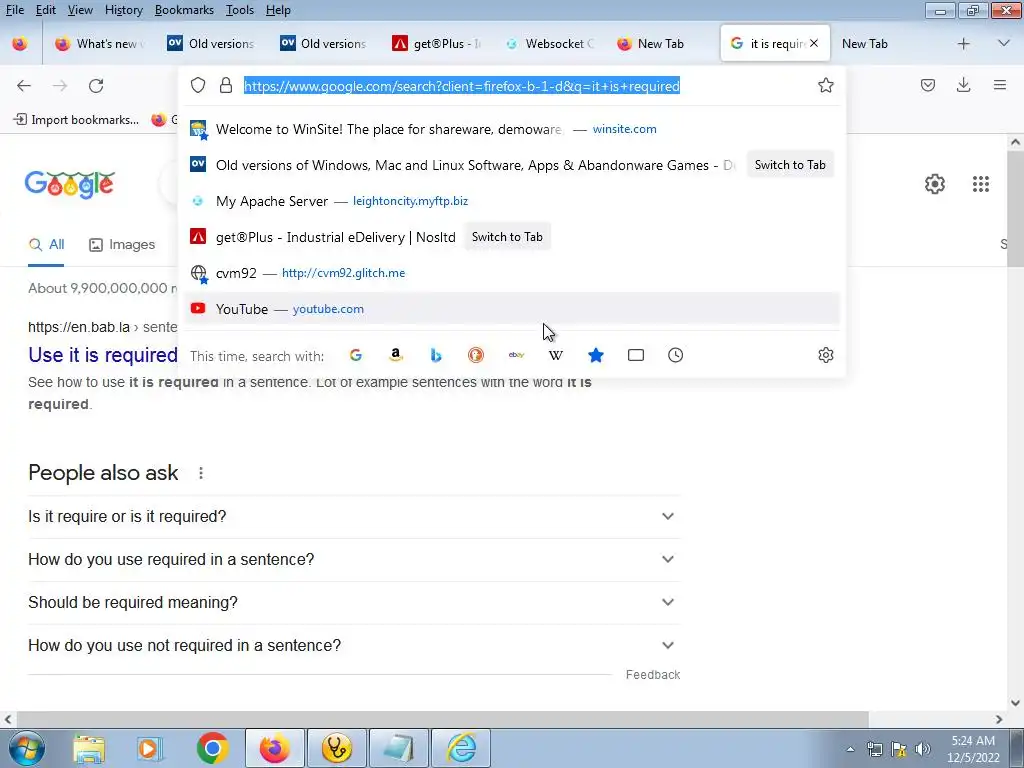Open the History menu
The image size is (1024, 768).
[x=123, y=10]
